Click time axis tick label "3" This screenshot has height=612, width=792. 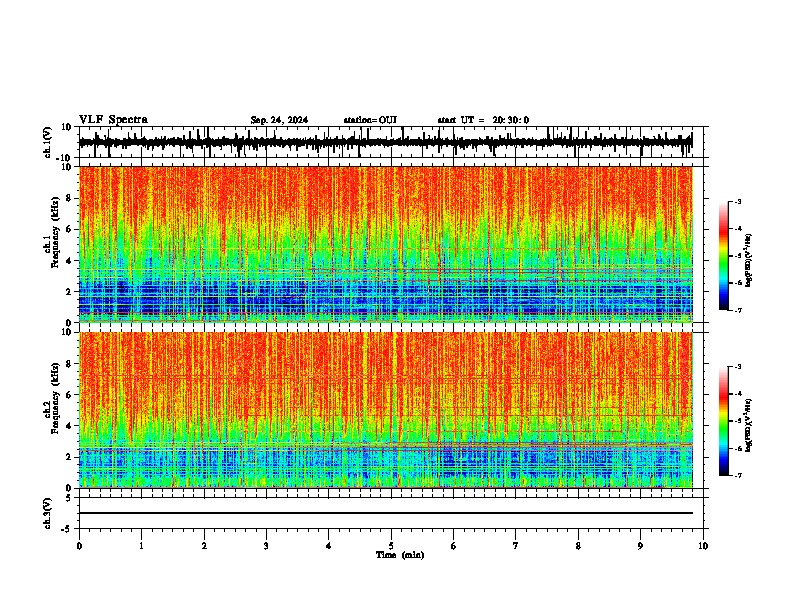coord(266,546)
